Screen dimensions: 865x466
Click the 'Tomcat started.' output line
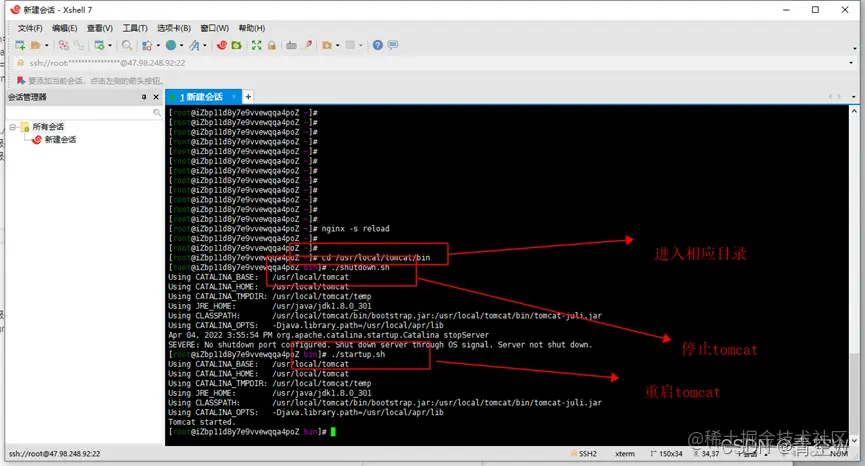click(201, 422)
